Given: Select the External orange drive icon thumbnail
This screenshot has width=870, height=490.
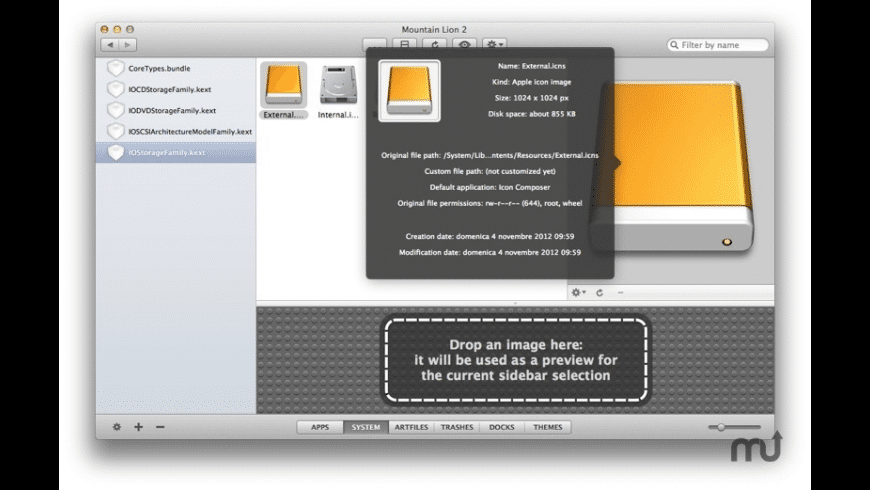Looking at the screenshot, I should pyautogui.click(x=284, y=84).
